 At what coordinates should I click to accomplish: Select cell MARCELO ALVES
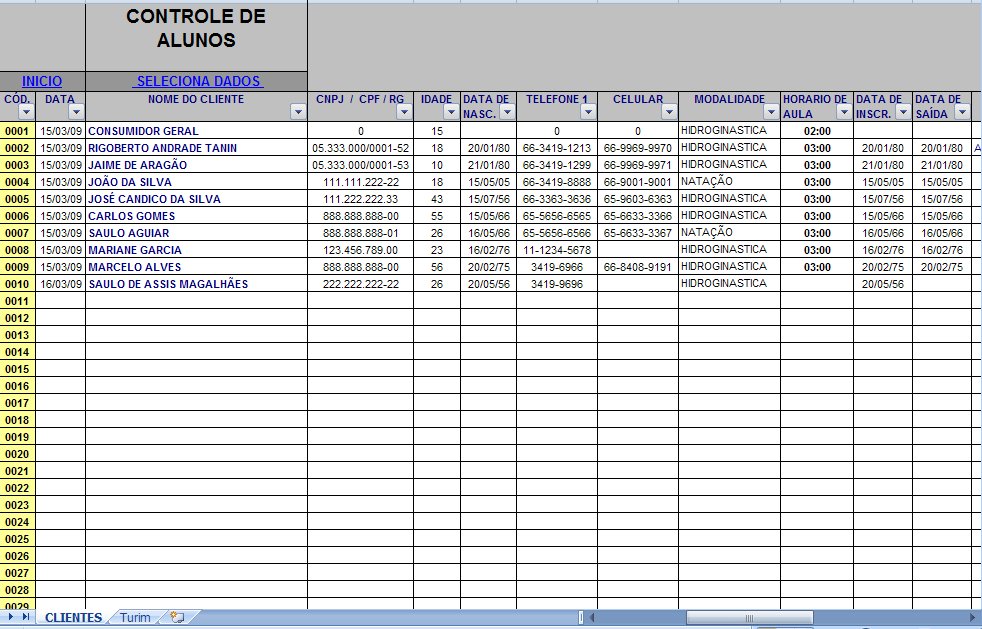pyautogui.click(x=196, y=266)
